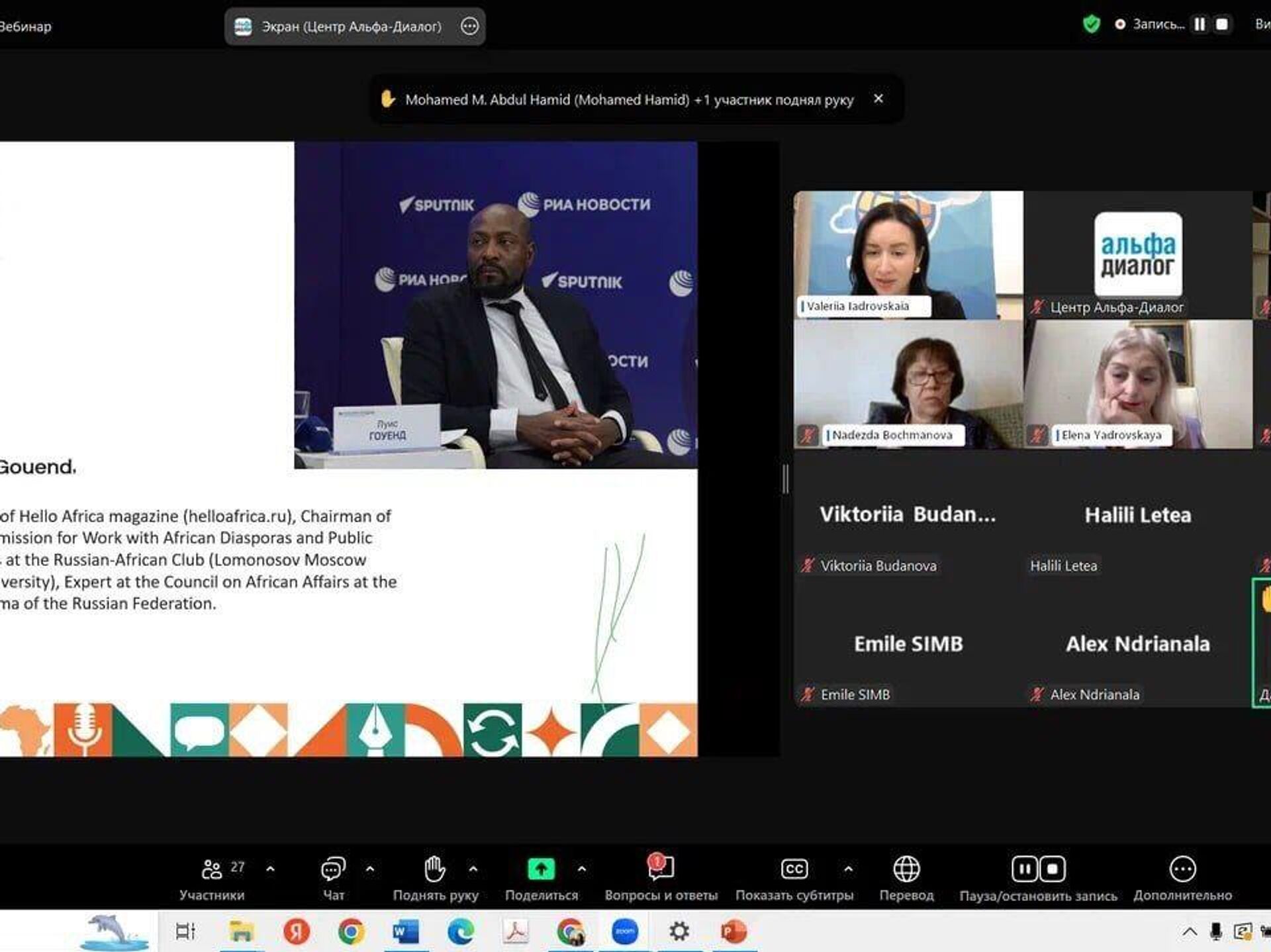Click the Raise Hand icon
Image resolution: width=1271 pixels, height=952 pixels.
tap(435, 869)
